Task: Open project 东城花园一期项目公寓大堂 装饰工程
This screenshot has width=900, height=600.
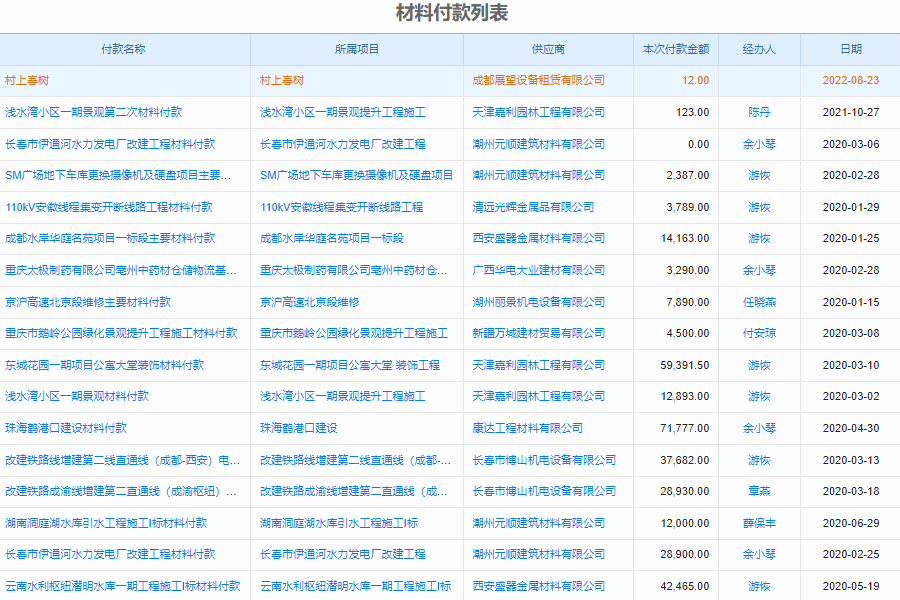Action: (x=350, y=365)
